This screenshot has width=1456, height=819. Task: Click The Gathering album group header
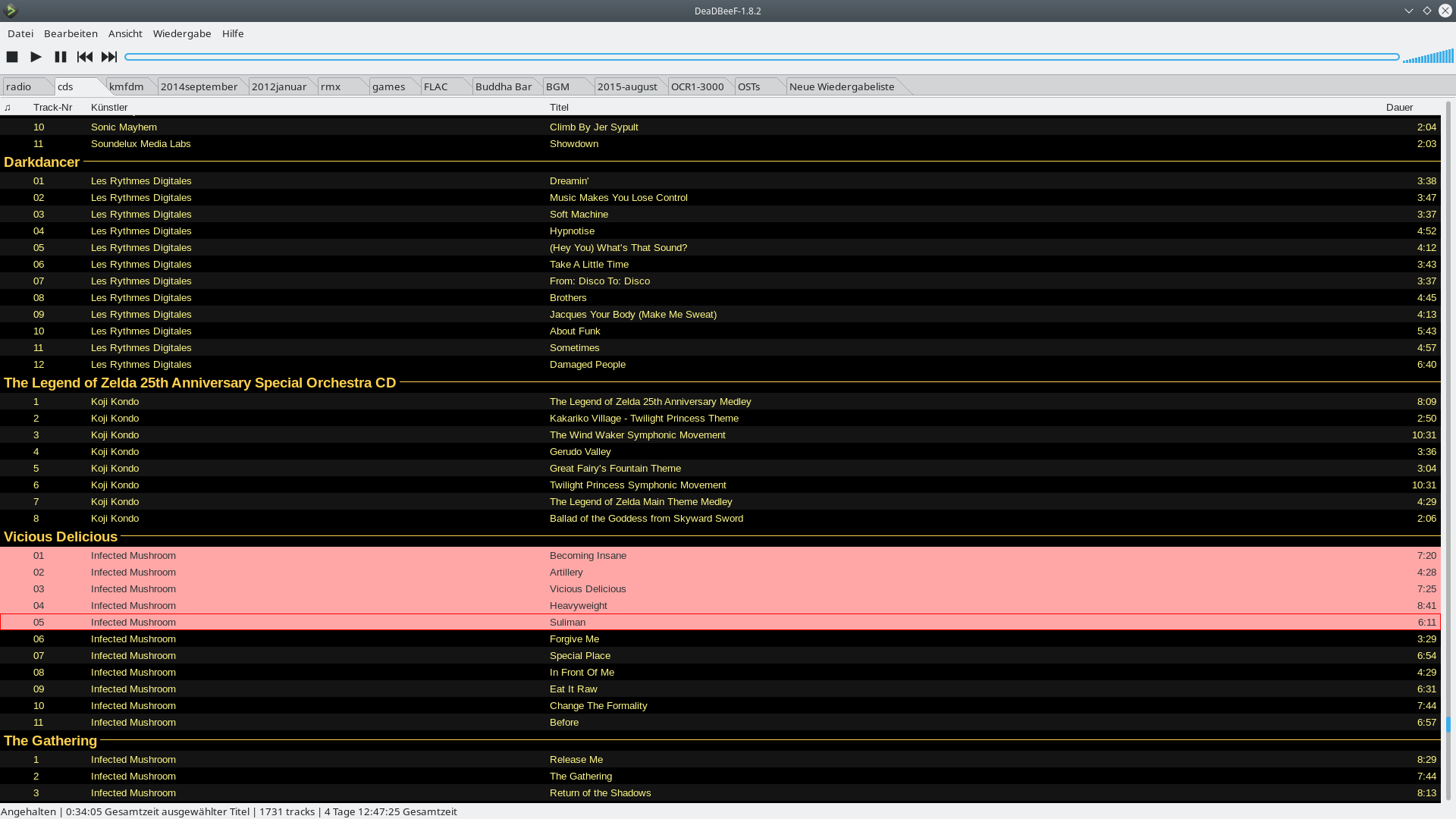[51, 741]
